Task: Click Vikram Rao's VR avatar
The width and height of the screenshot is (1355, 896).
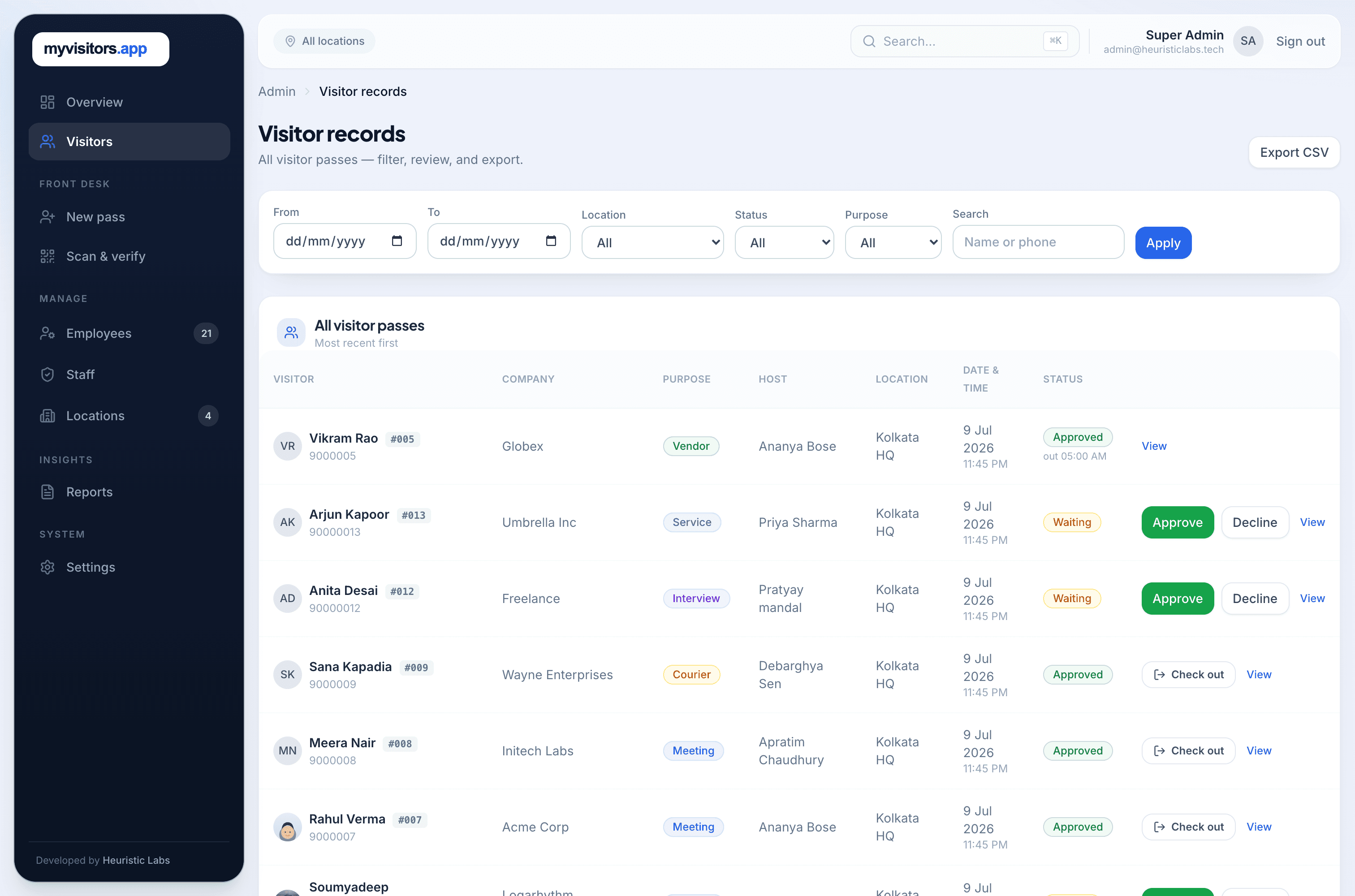Action: click(288, 446)
